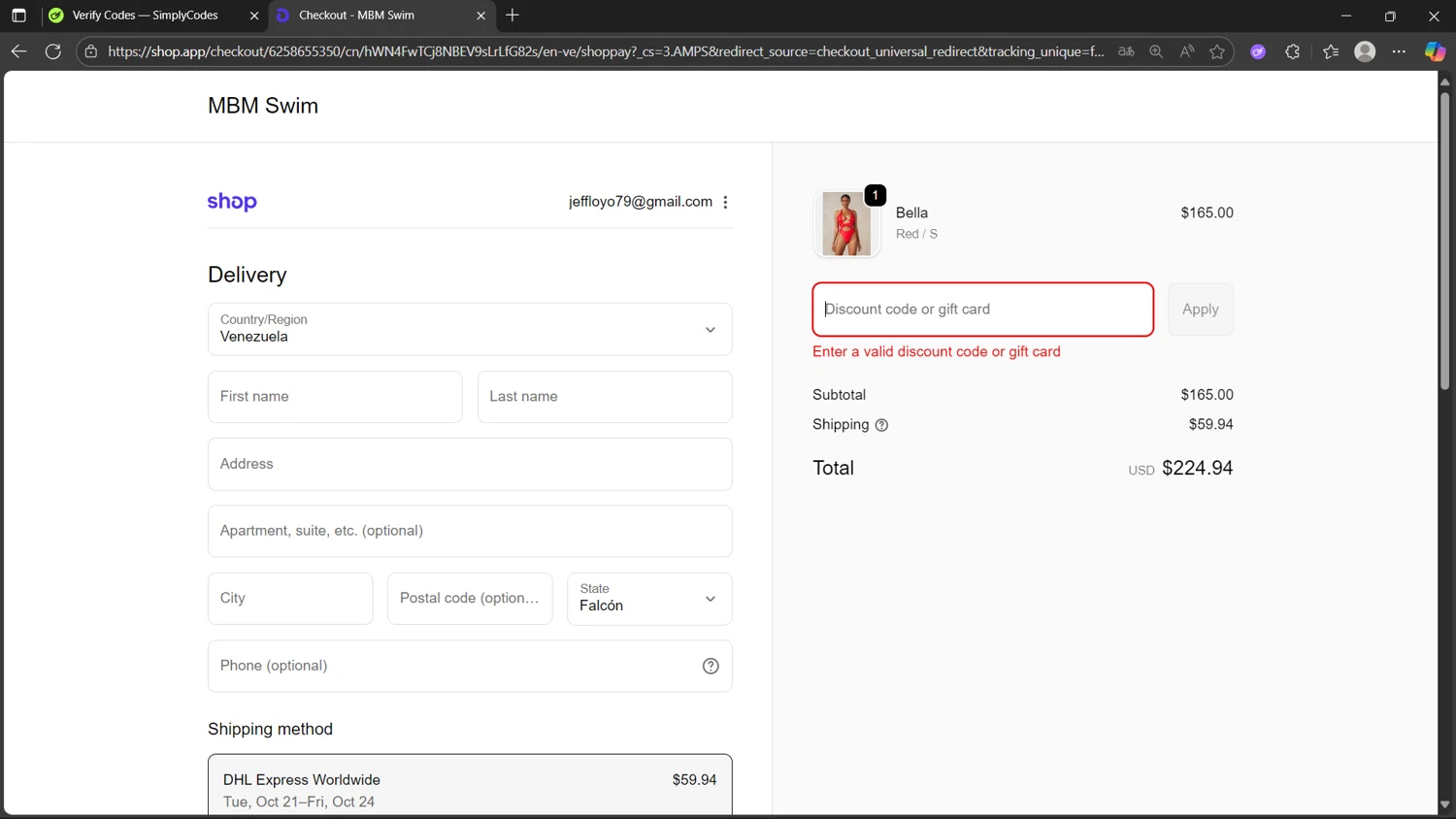Reload the checkout page
The width and height of the screenshot is (1456, 819).
[53, 51]
